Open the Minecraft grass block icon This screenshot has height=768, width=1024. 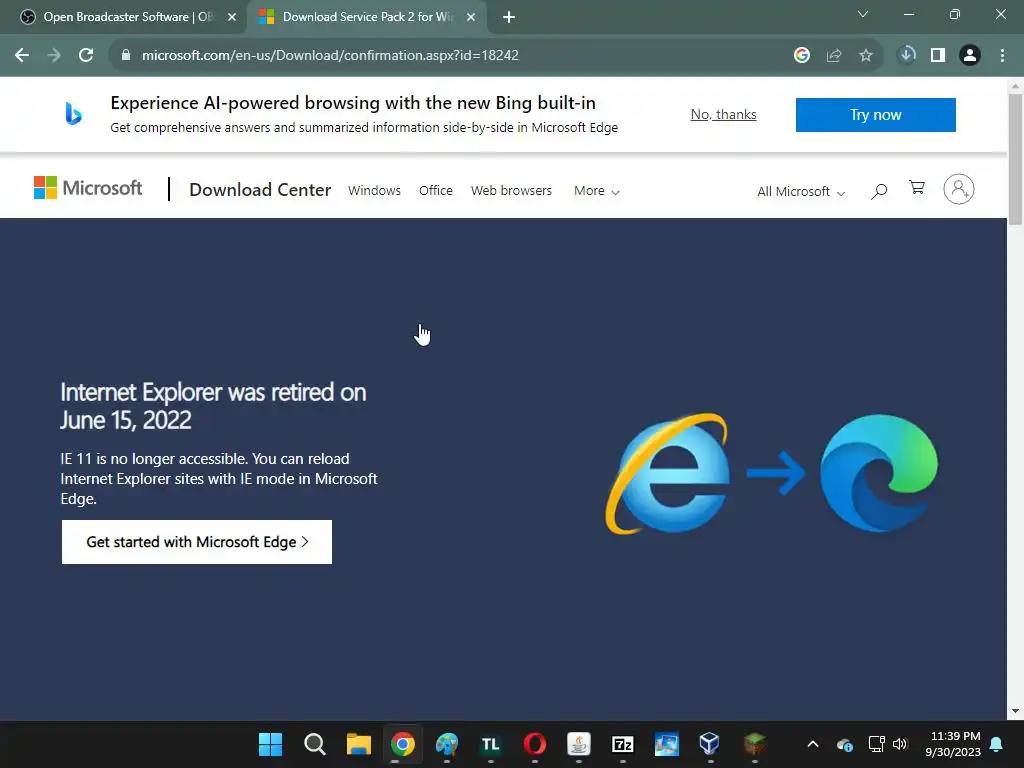click(754, 744)
